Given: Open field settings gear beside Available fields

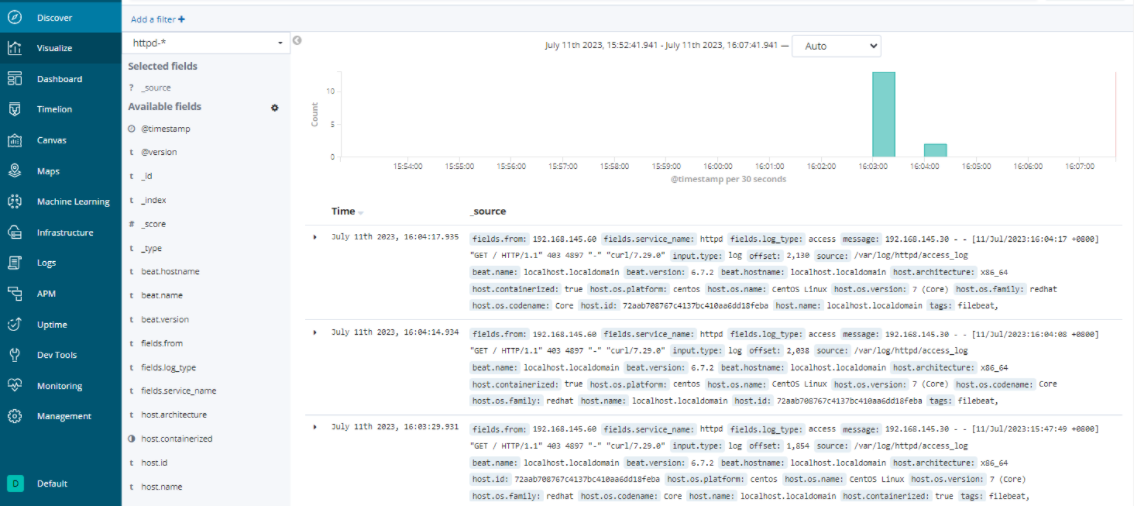Looking at the screenshot, I should click(x=275, y=107).
